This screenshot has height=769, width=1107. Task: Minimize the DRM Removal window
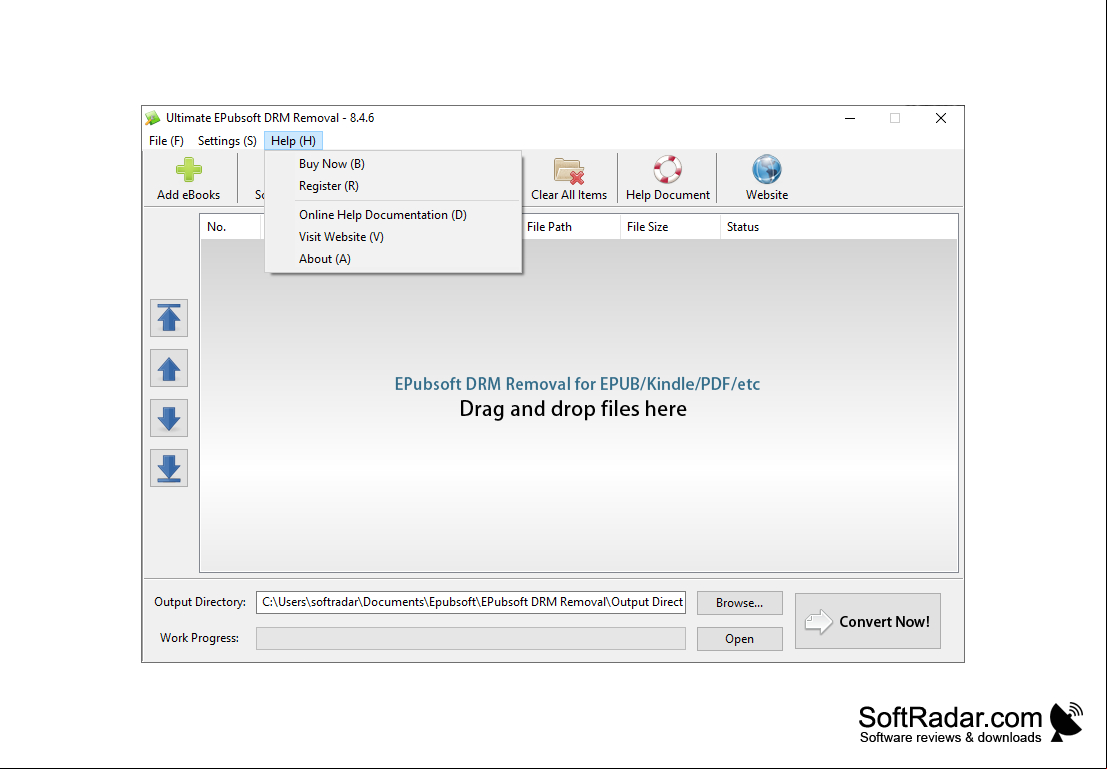(850, 119)
